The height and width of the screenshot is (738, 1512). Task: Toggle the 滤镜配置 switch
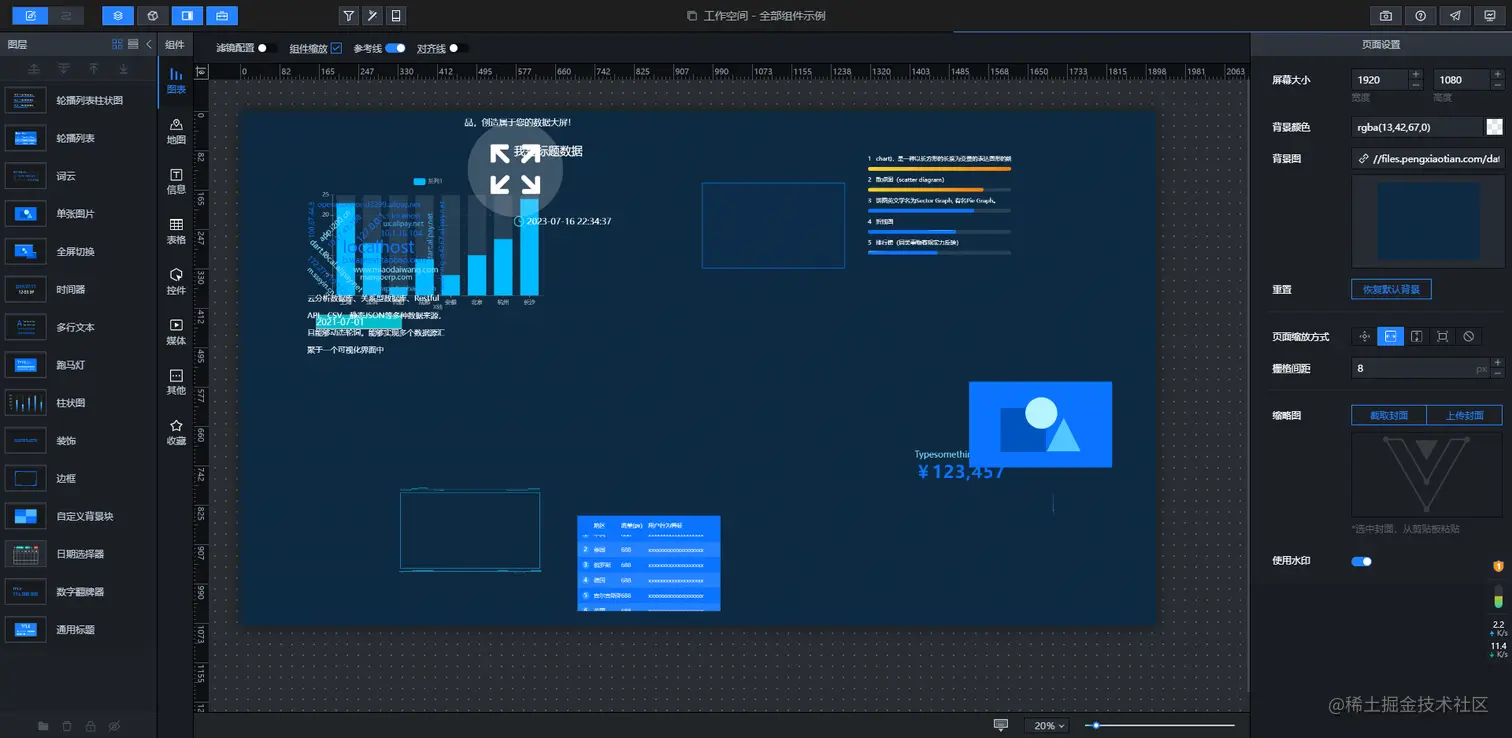coord(268,48)
